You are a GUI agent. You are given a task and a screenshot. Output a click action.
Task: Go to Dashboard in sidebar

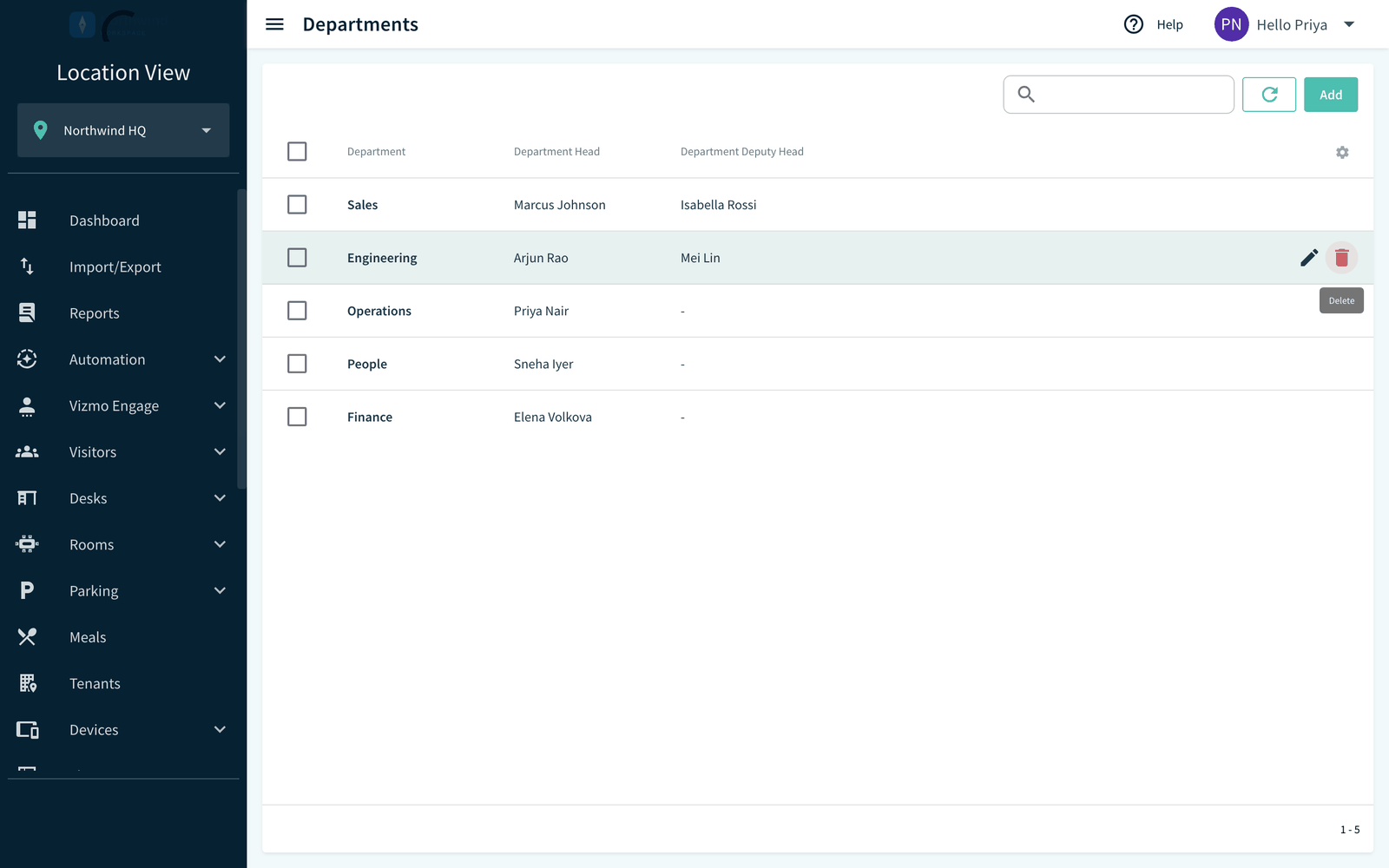point(104,220)
